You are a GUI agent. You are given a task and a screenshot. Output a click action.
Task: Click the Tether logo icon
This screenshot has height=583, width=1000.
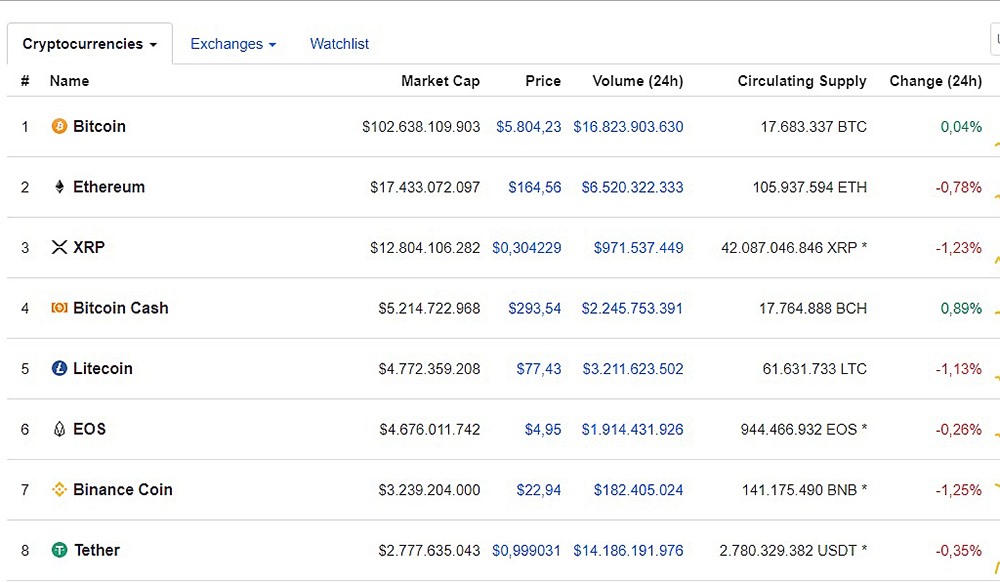59,550
